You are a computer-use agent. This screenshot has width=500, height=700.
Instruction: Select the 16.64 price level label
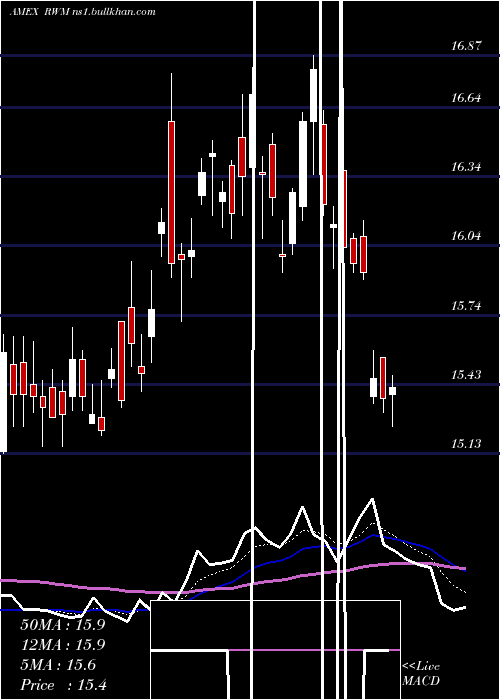click(466, 98)
